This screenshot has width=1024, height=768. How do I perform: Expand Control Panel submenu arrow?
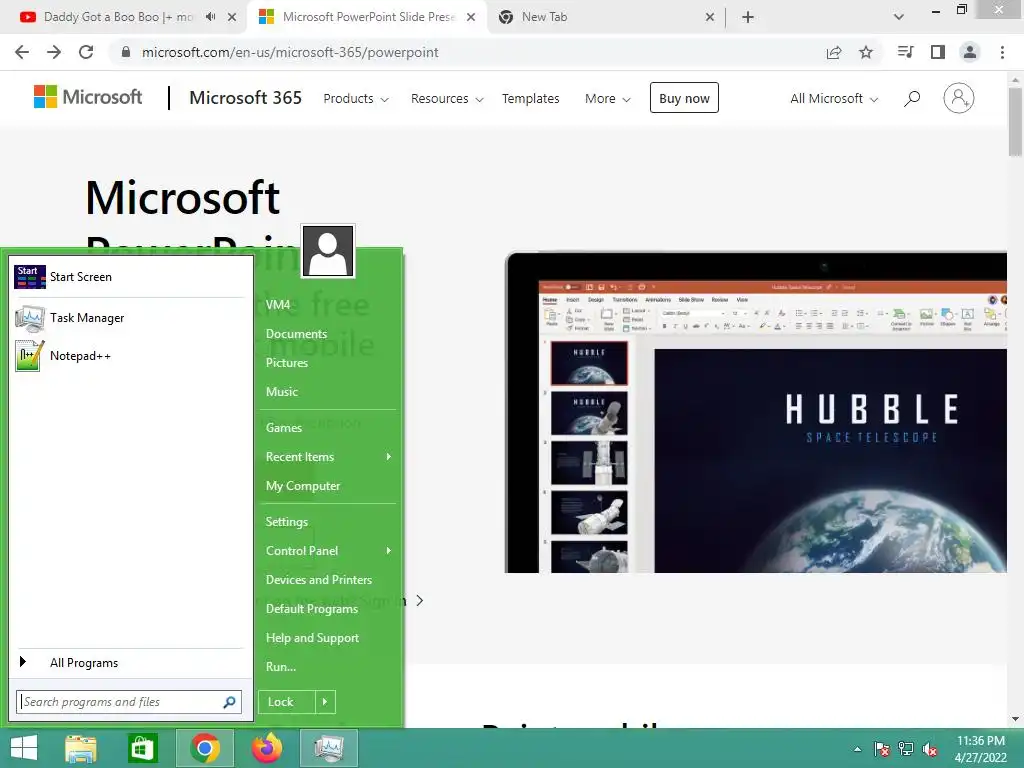click(x=389, y=551)
